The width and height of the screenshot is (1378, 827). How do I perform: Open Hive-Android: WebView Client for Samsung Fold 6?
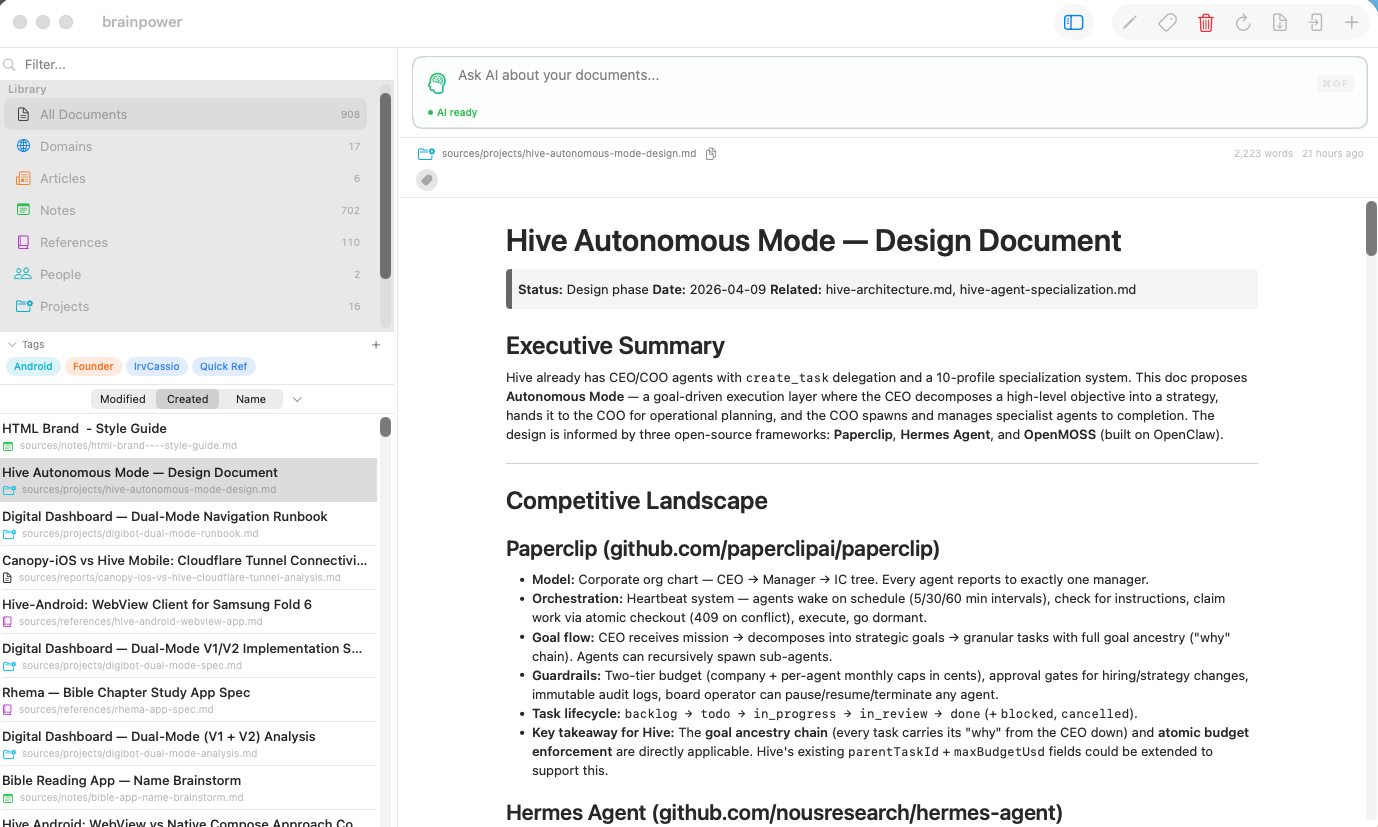189,612
